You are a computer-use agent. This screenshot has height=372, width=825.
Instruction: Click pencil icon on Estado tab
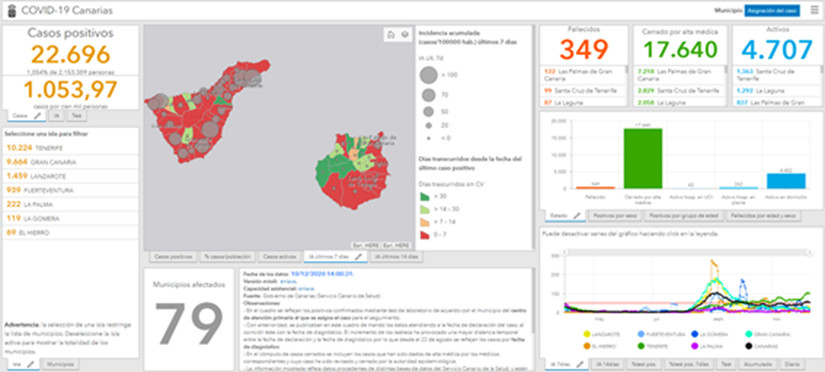pos(577,216)
